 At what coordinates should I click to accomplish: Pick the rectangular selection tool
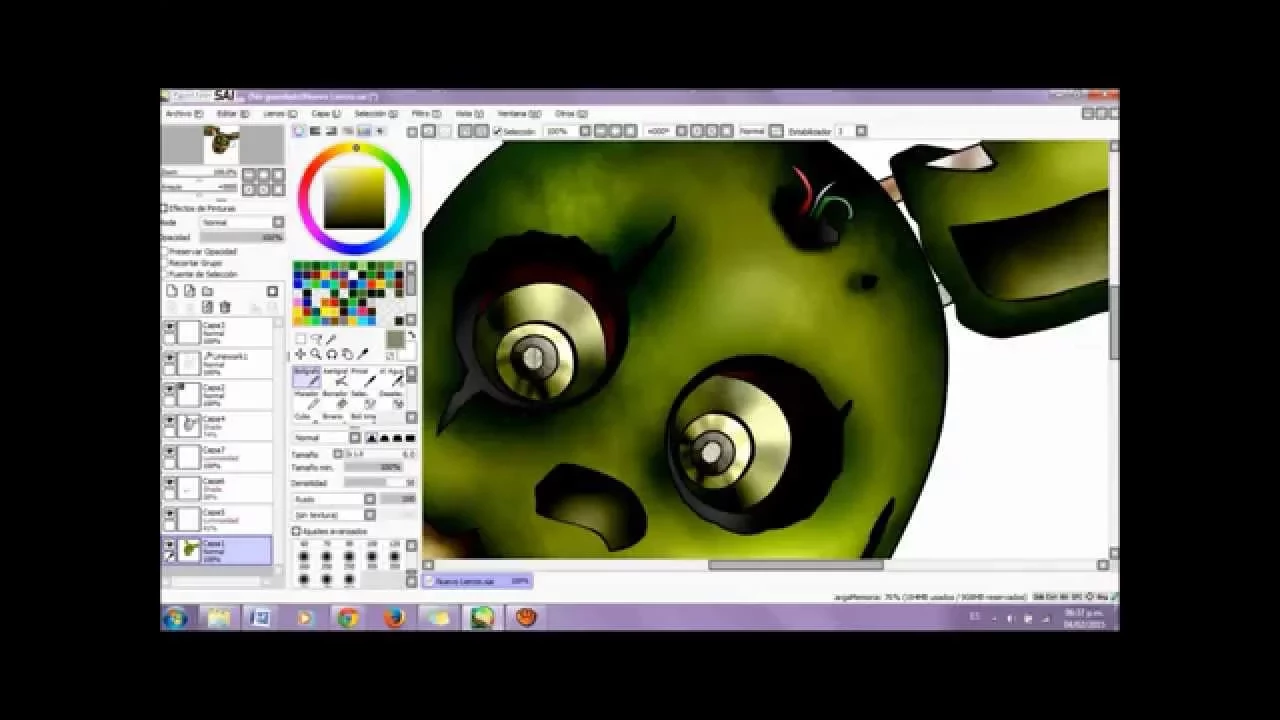point(300,339)
